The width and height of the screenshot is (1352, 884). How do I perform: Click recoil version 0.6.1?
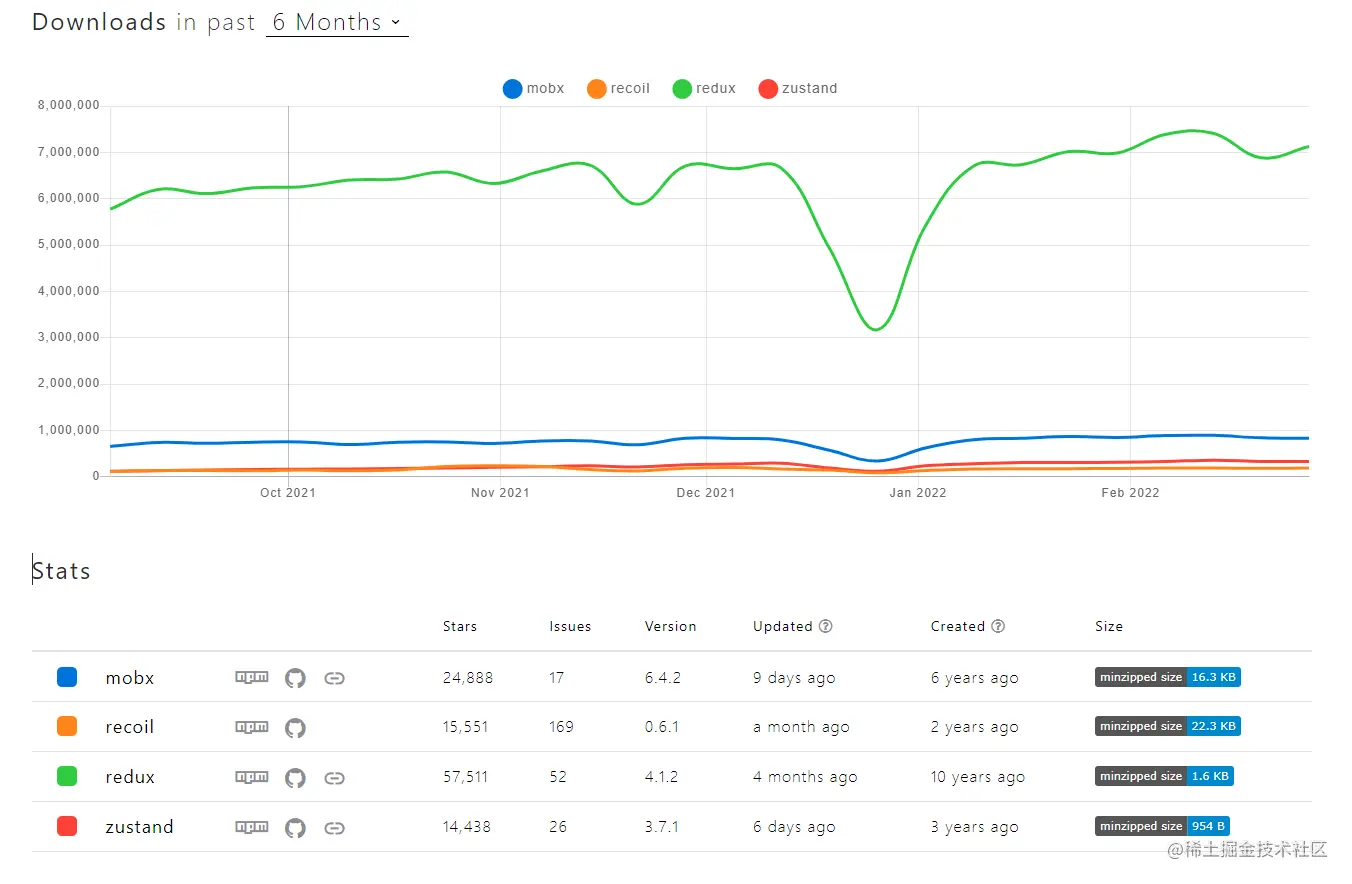point(662,728)
